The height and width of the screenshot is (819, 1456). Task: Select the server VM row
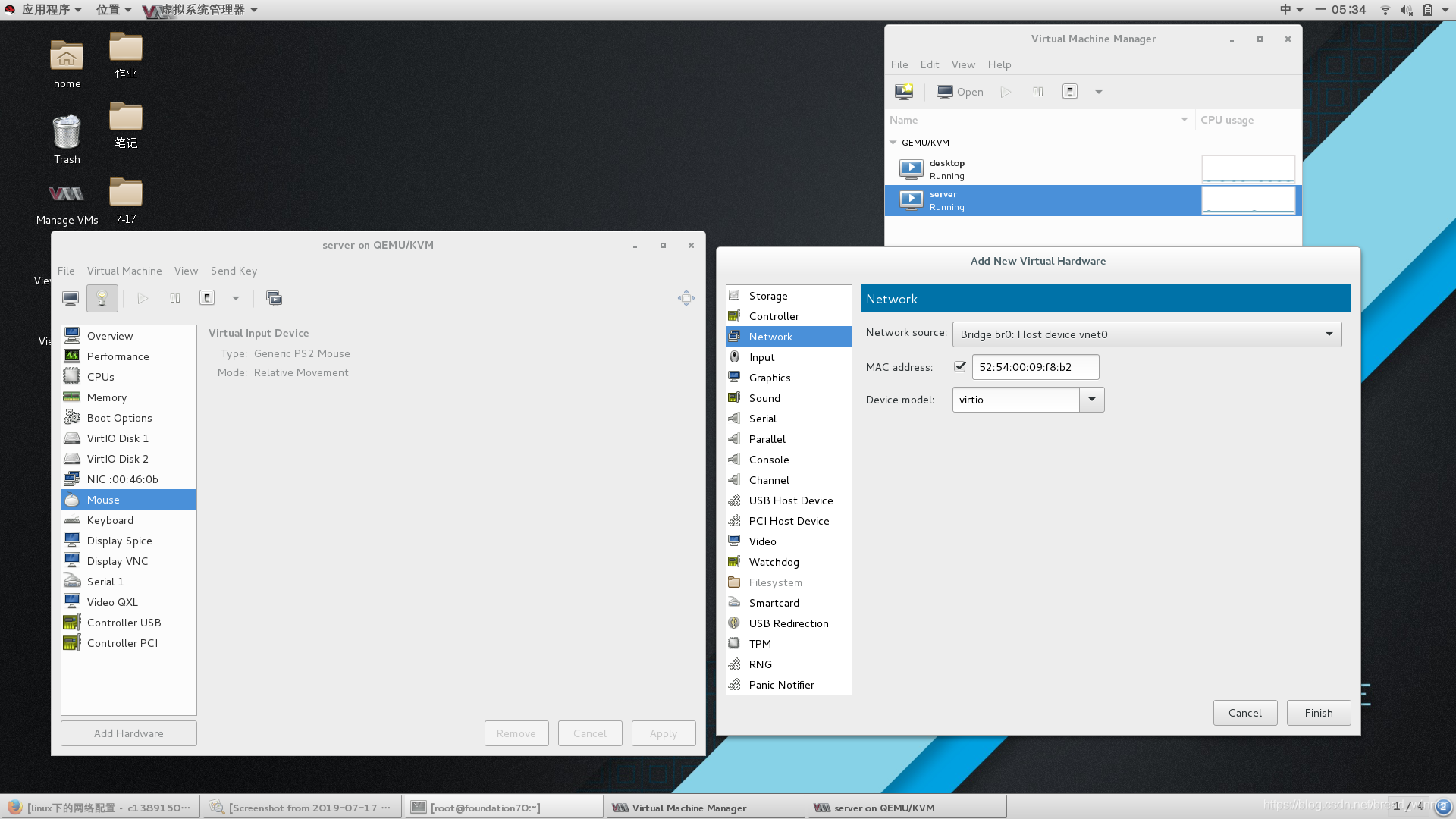(x=1093, y=200)
